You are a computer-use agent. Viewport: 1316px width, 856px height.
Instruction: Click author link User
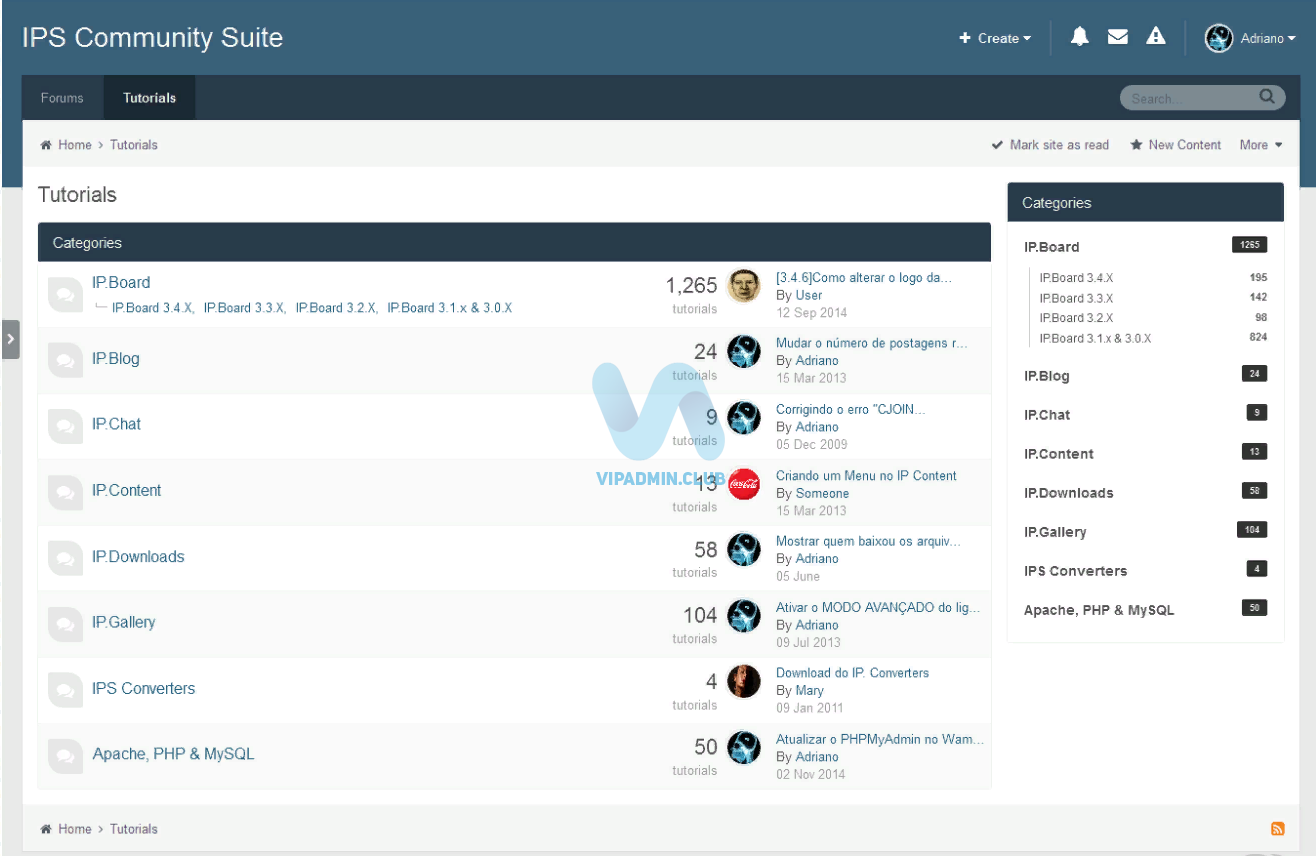pyautogui.click(x=809, y=295)
